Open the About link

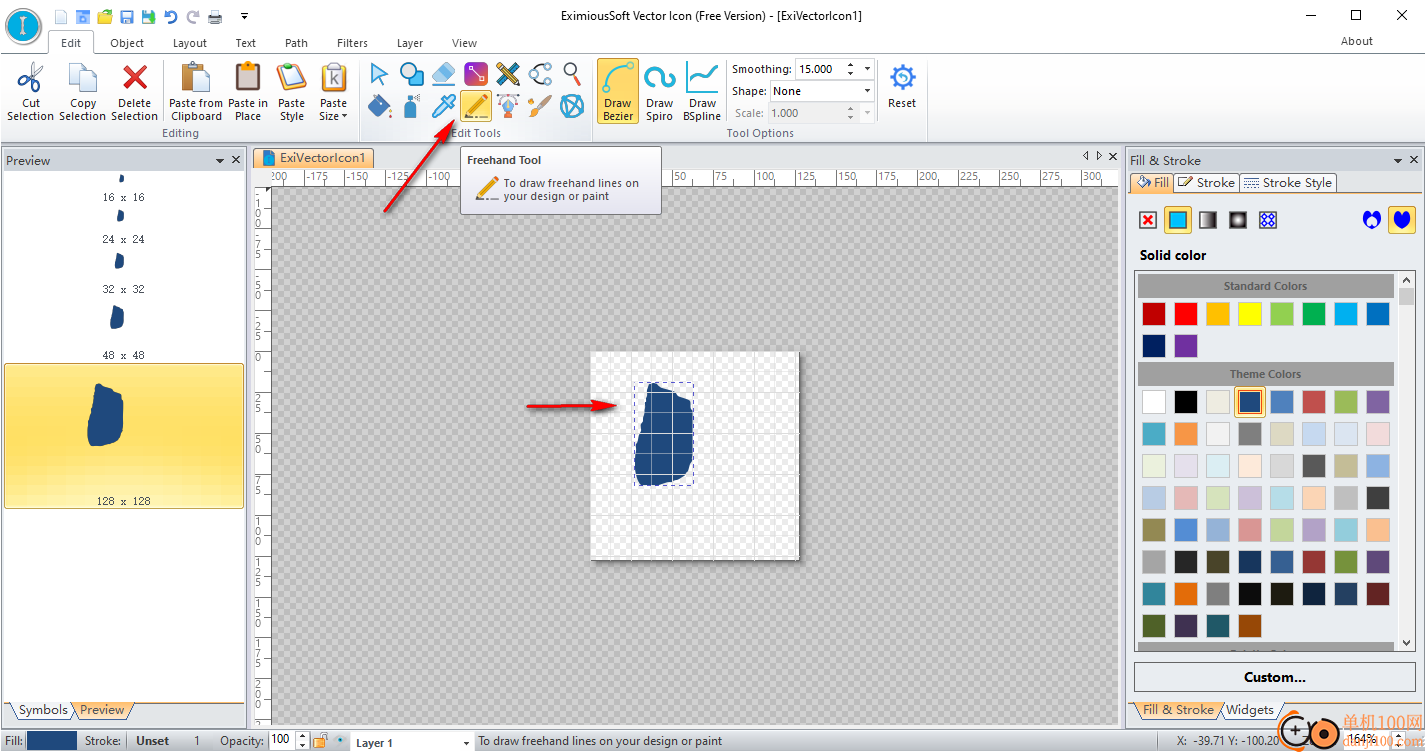click(x=1356, y=41)
